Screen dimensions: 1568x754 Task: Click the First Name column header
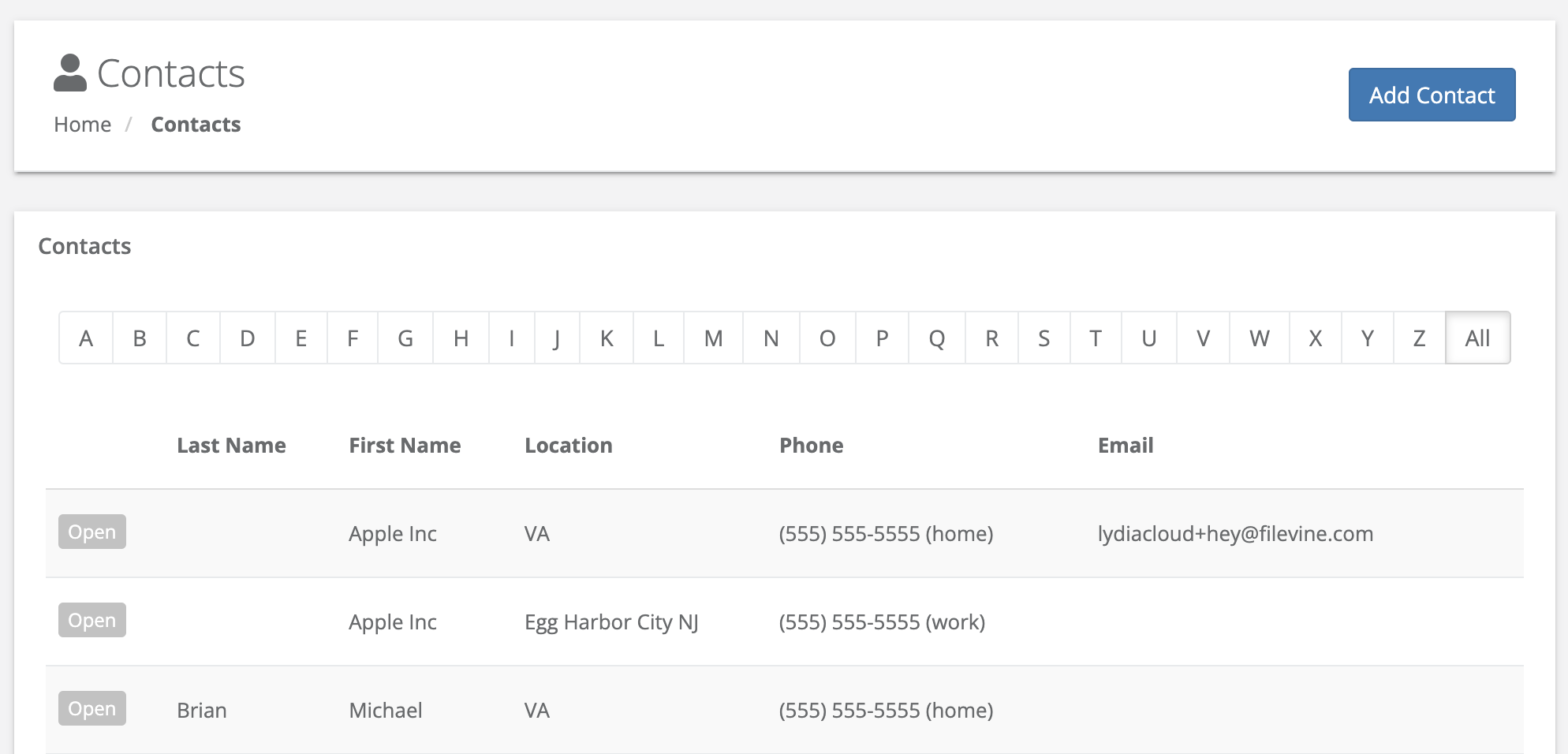pyautogui.click(x=405, y=446)
